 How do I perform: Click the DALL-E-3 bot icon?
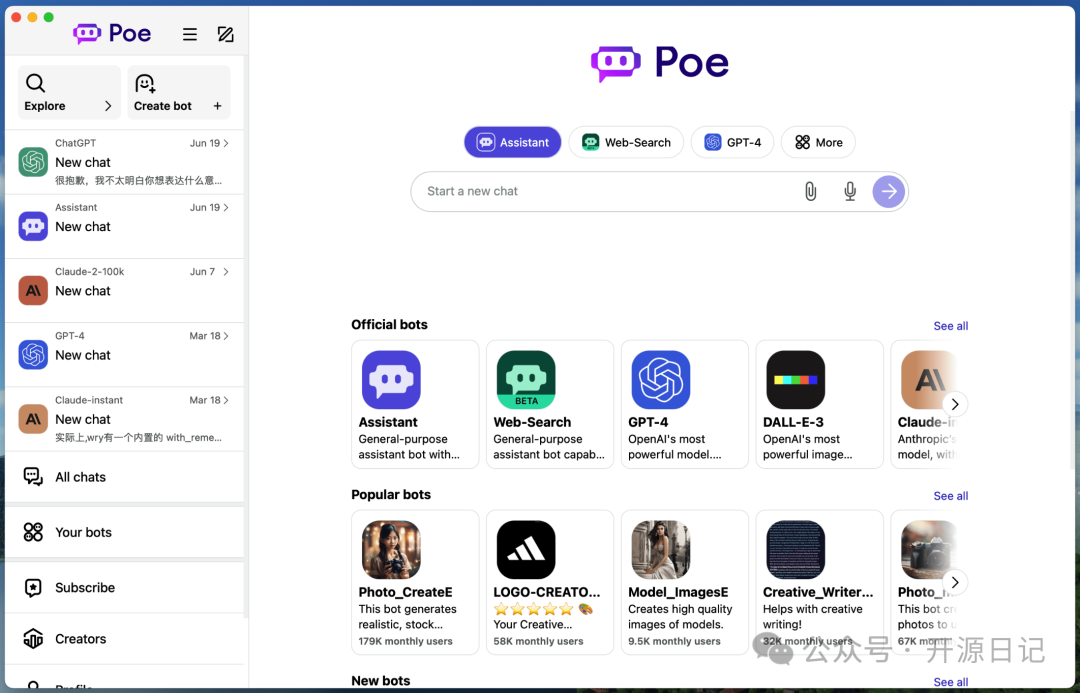pyautogui.click(x=796, y=380)
